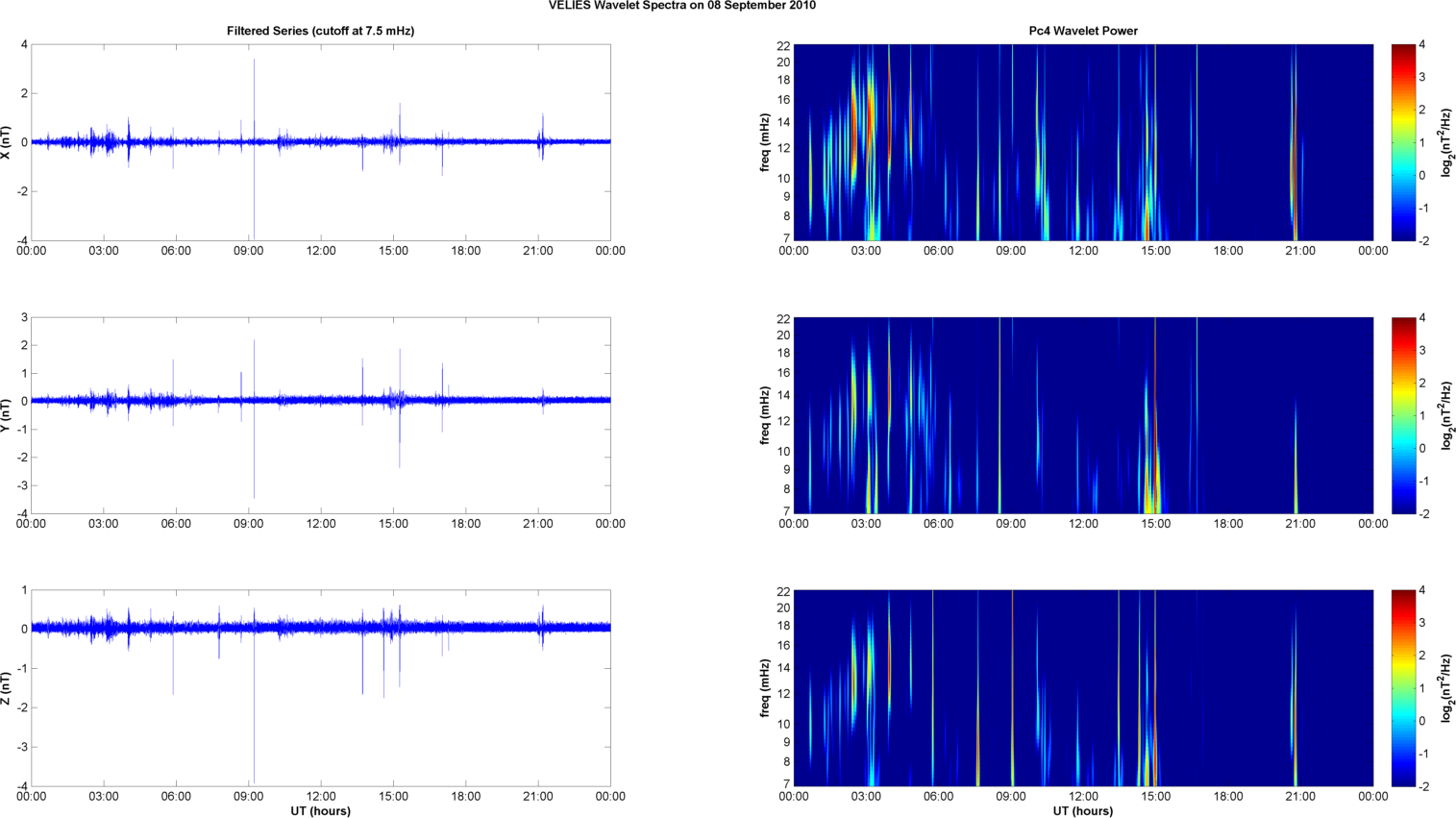This screenshot has width=1456, height=818.
Task: Click the "21:00" tick under the bottom spectrogram
Action: click(x=1300, y=796)
